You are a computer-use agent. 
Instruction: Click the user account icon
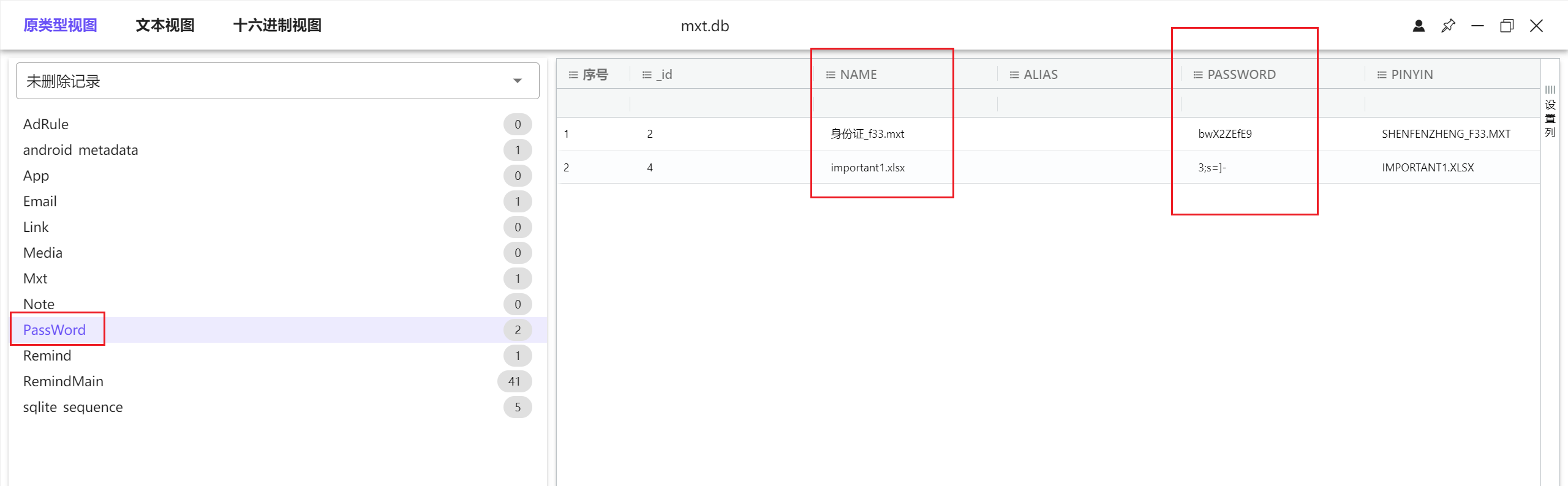click(1419, 26)
